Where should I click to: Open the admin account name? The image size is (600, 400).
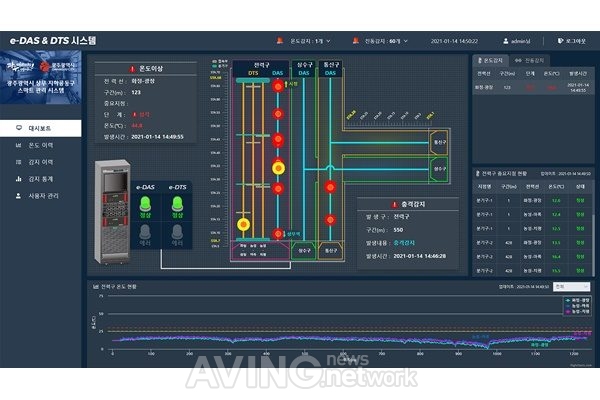[521, 41]
